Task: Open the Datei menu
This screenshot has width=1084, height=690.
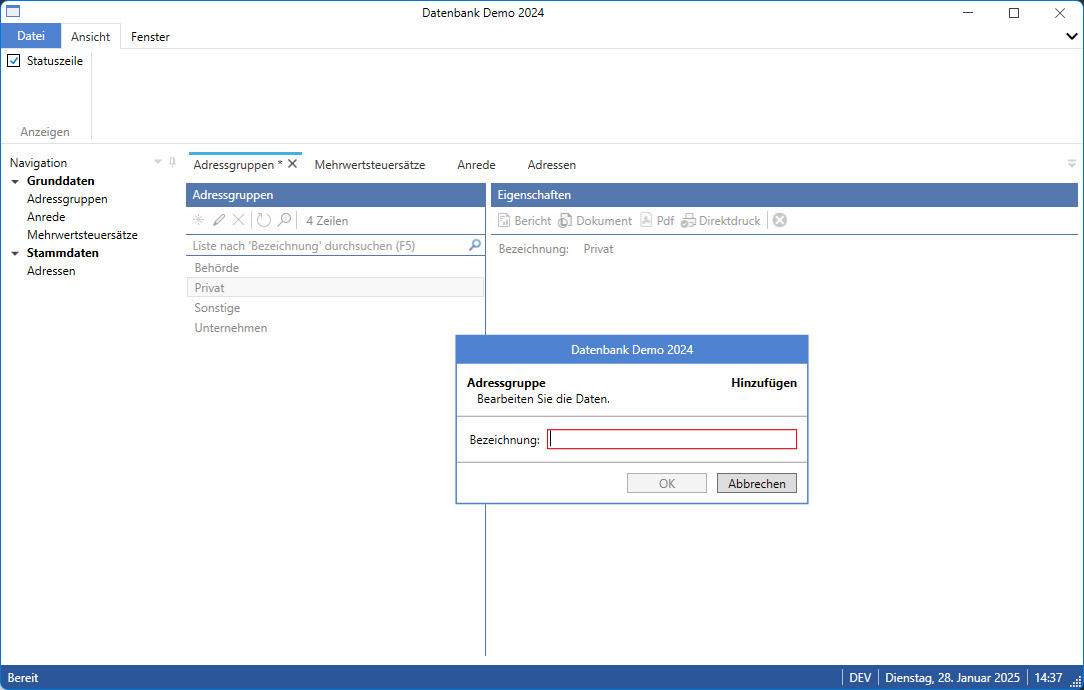Action: tap(31, 36)
